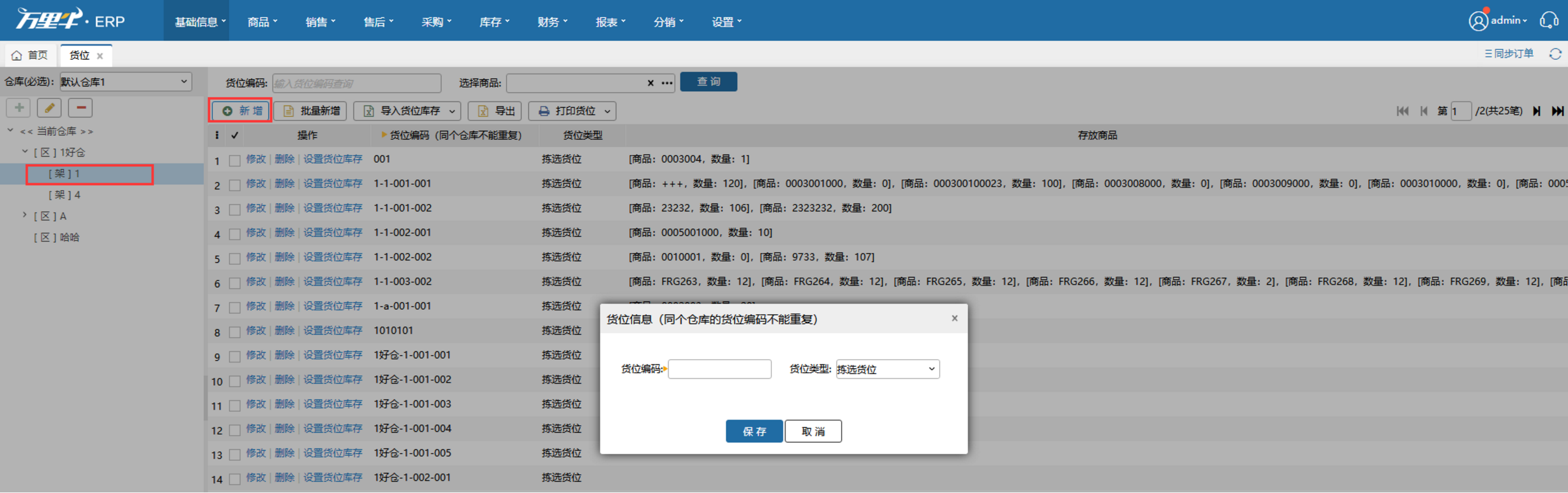Image resolution: width=1568 pixels, height=493 pixels.
Task: Check the checkbox for row 1-1-002-001
Action: tap(234, 234)
